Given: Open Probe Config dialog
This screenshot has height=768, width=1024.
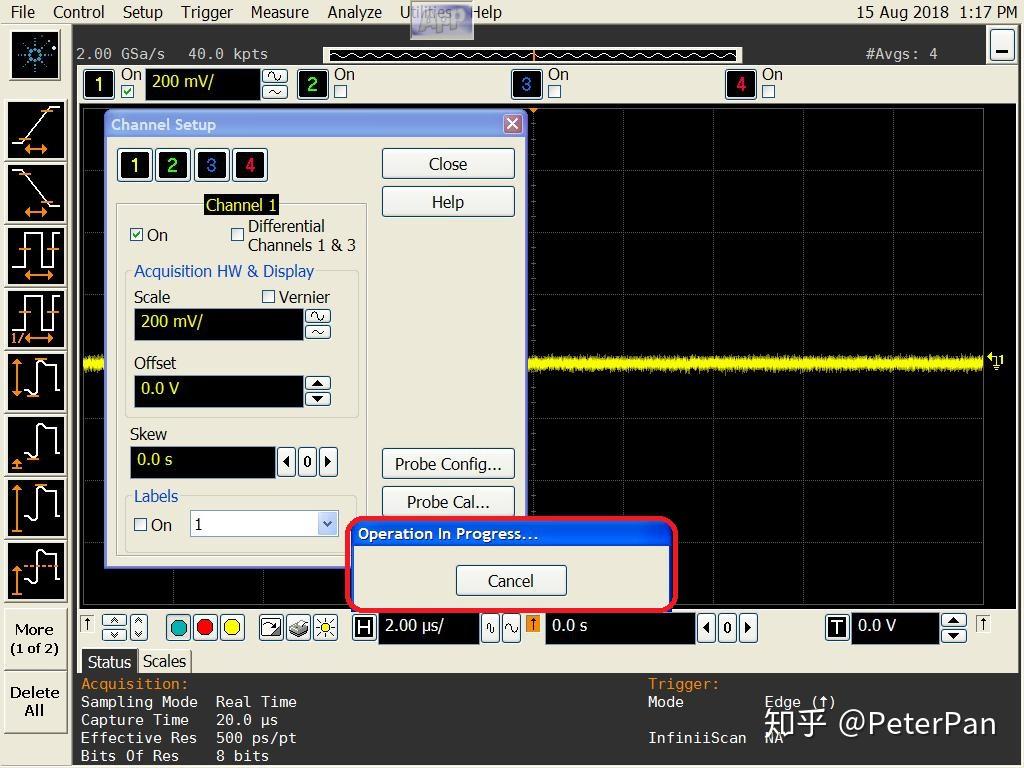Looking at the screenshot, I should [x=448, y=464].
